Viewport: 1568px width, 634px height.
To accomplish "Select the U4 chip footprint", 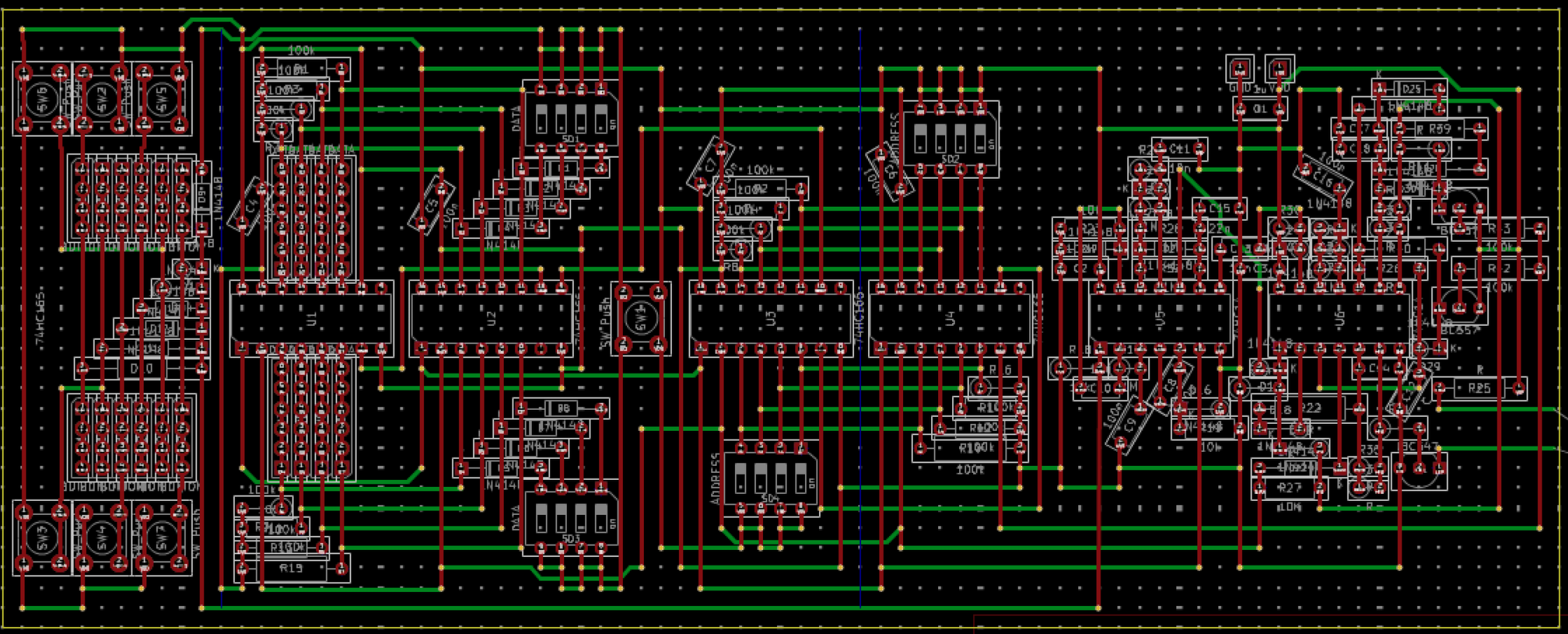I will pos(951,319).
